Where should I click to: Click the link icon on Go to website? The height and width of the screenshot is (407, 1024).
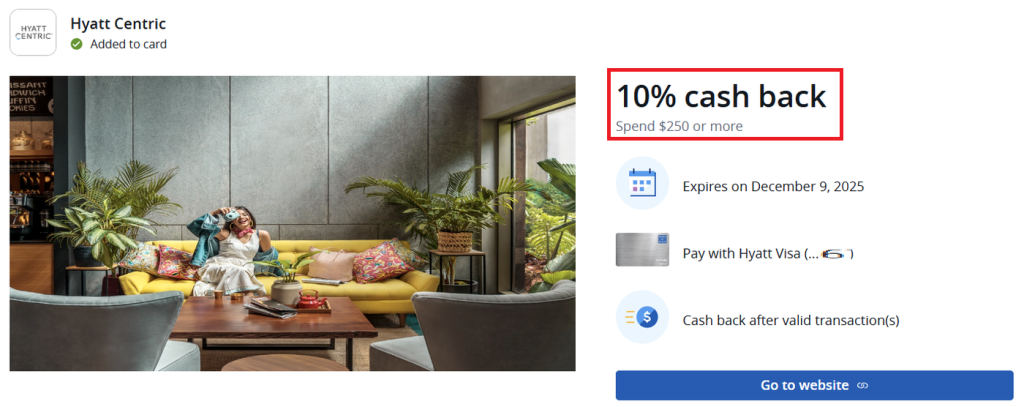coord(862,385)
